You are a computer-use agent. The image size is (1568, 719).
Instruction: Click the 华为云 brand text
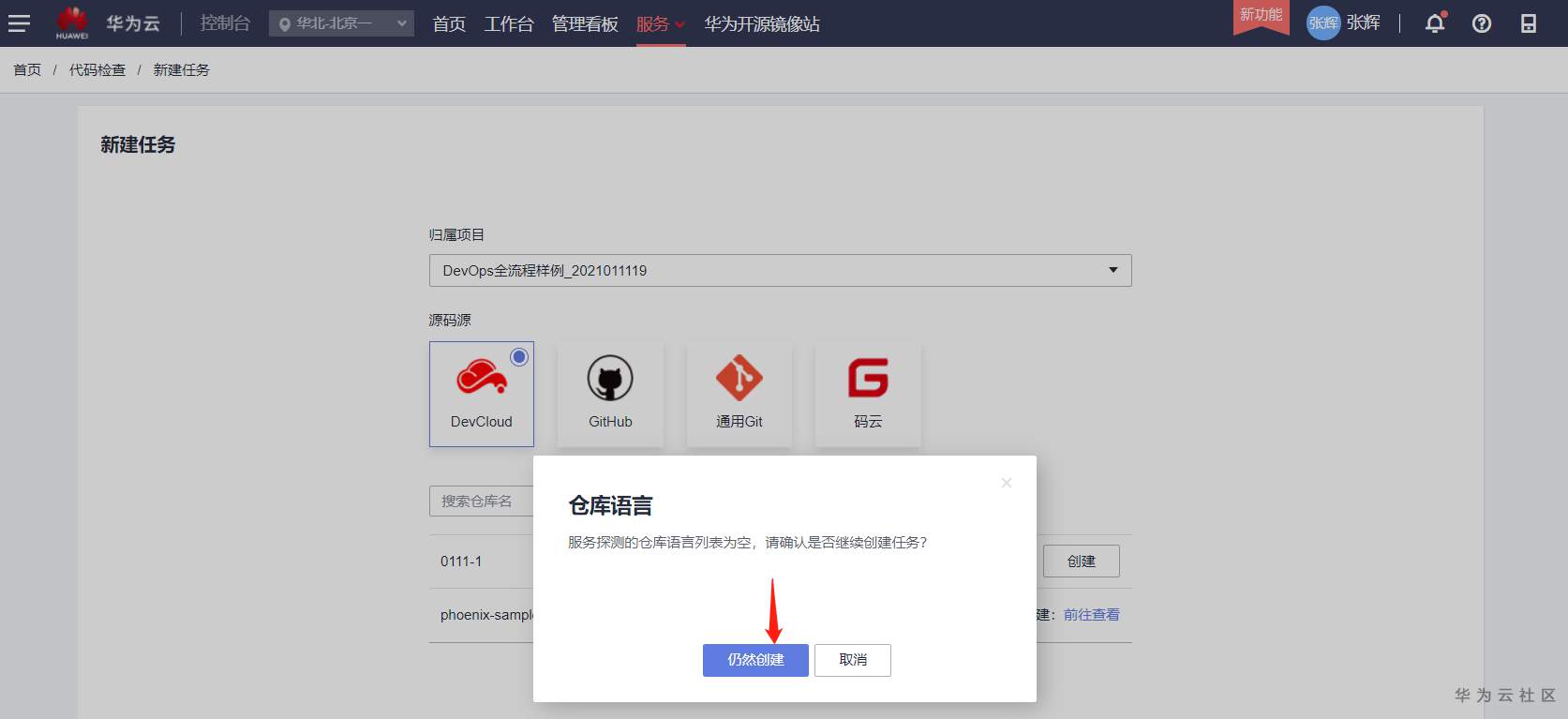coord(132,23)
